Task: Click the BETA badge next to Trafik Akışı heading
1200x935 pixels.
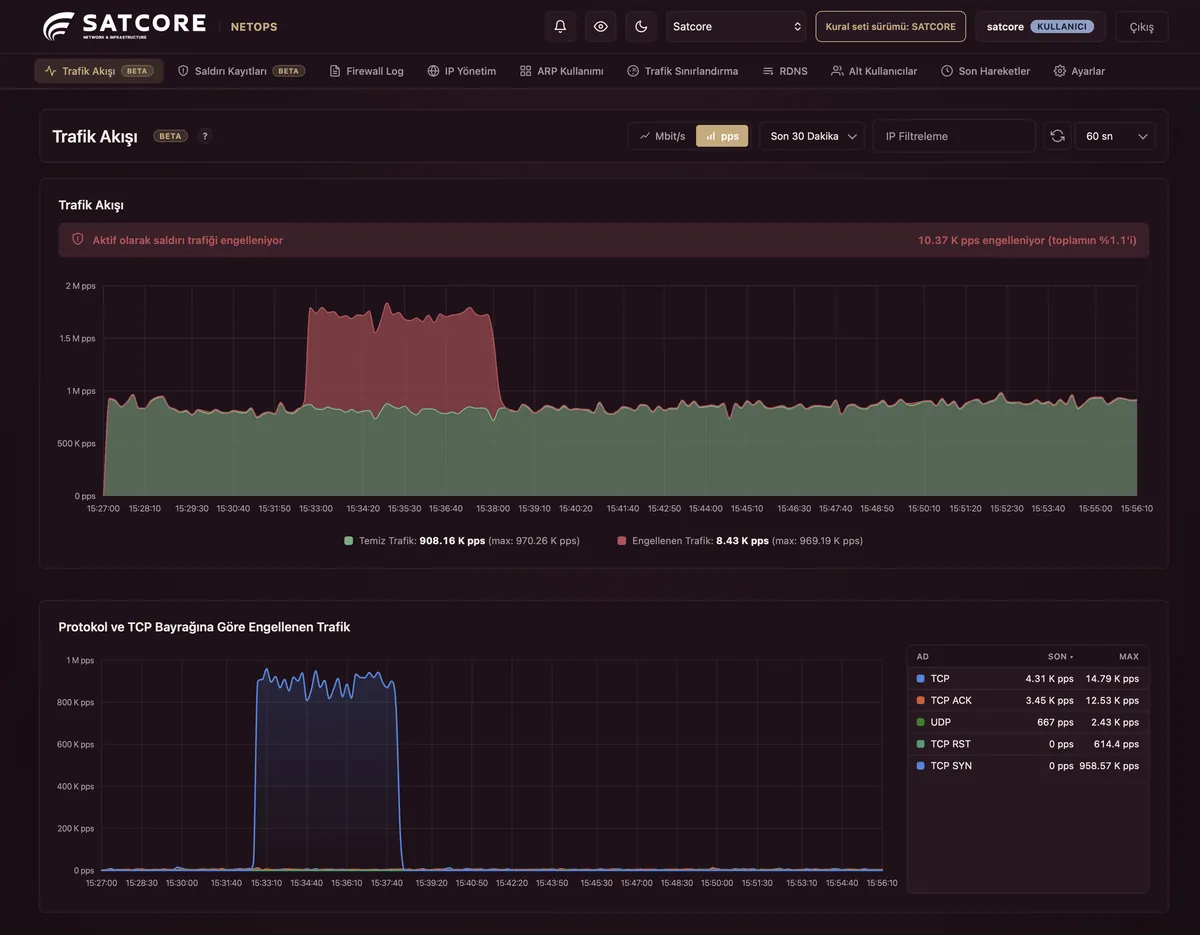Action: point(170,136)
